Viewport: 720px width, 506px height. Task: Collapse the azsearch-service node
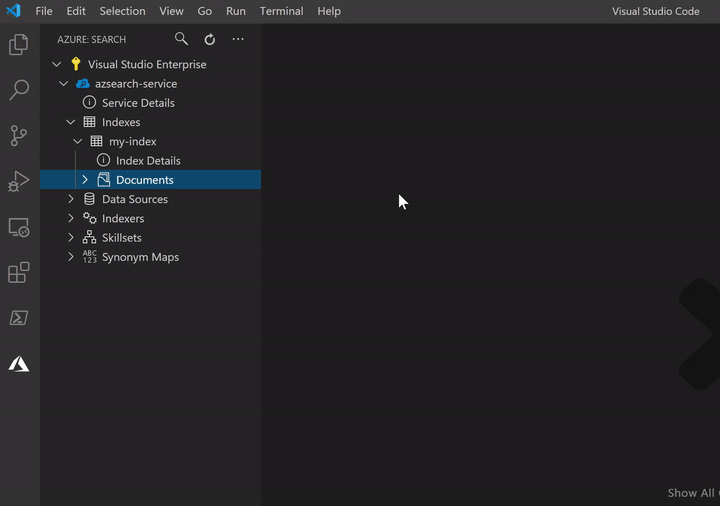[x=64, y=84]
